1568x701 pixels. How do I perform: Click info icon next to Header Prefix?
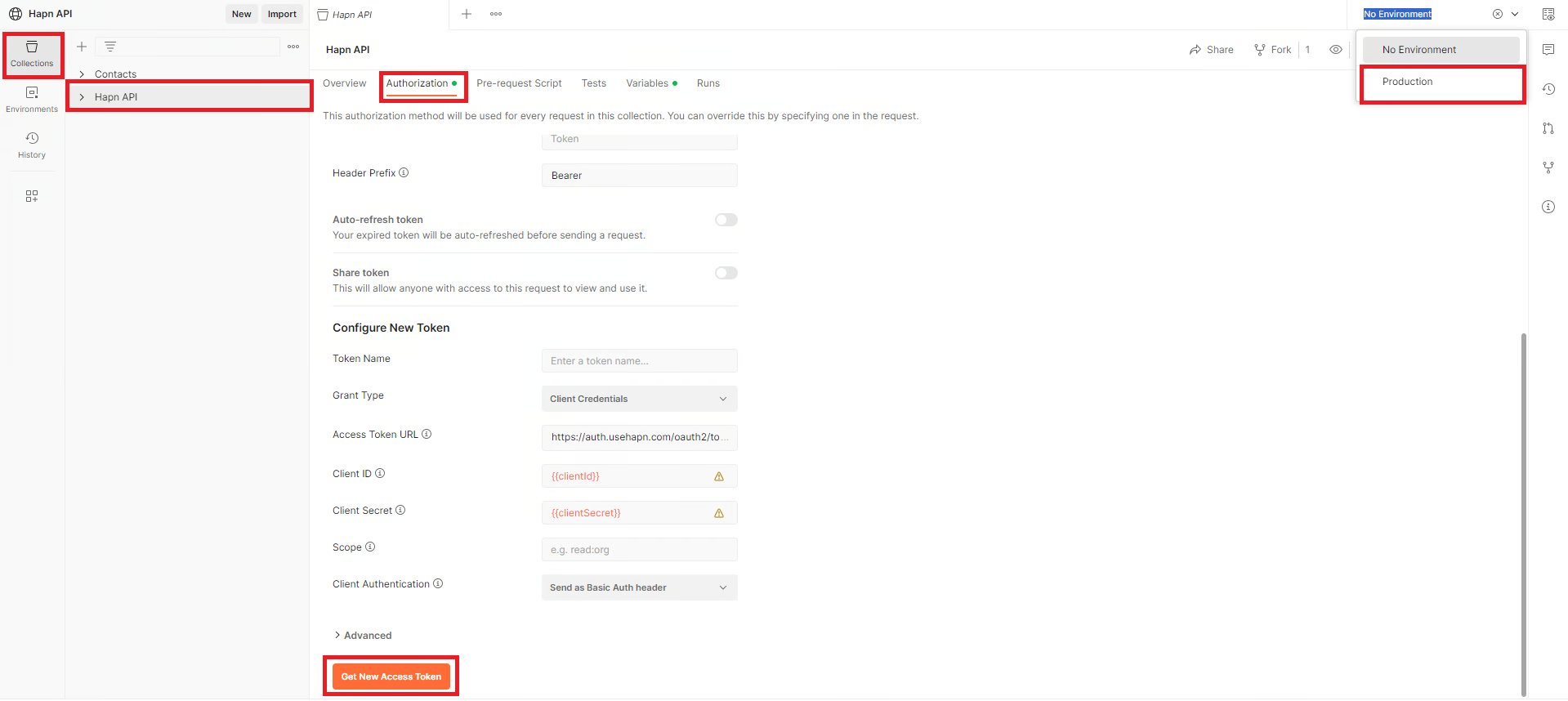coord(404,172)
